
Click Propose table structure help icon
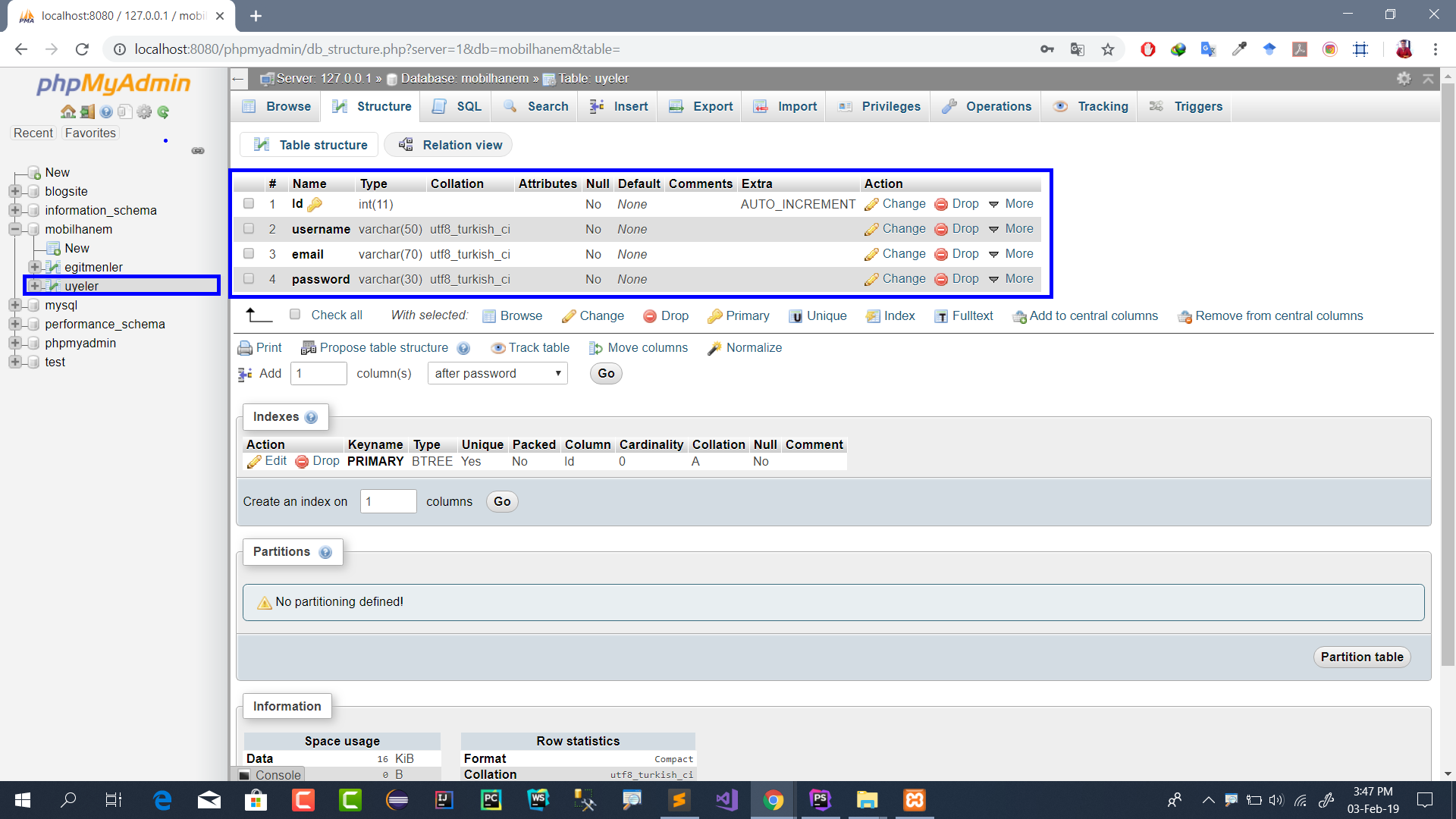click(x=463, y=348)
